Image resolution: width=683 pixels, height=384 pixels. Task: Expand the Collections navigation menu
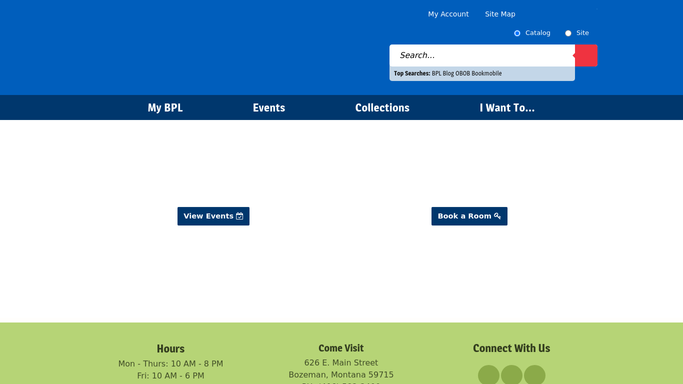tap(382, 108)
